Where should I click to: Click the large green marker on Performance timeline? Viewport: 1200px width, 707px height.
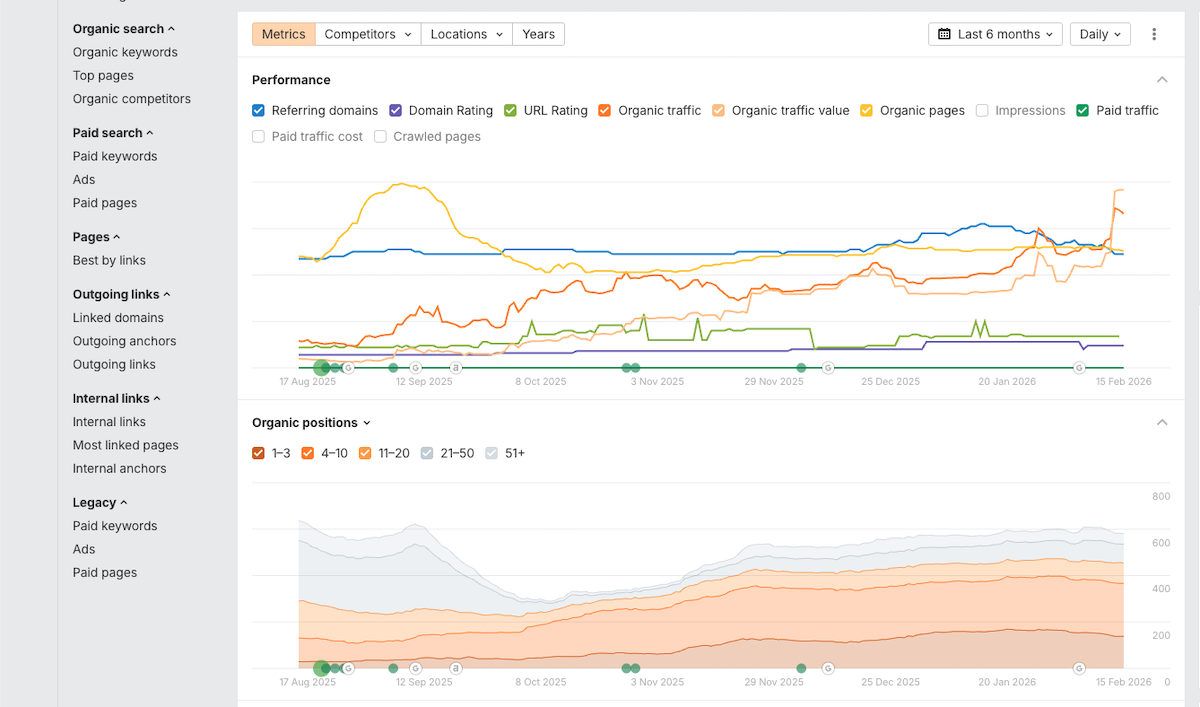(321, 368)
